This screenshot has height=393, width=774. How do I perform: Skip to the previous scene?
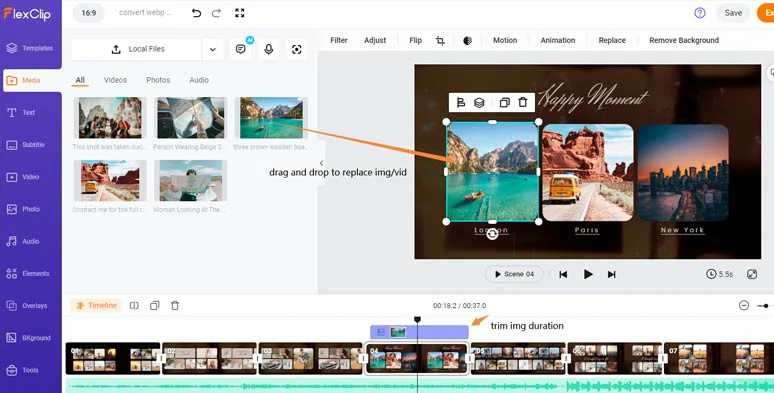click(563, 274)
